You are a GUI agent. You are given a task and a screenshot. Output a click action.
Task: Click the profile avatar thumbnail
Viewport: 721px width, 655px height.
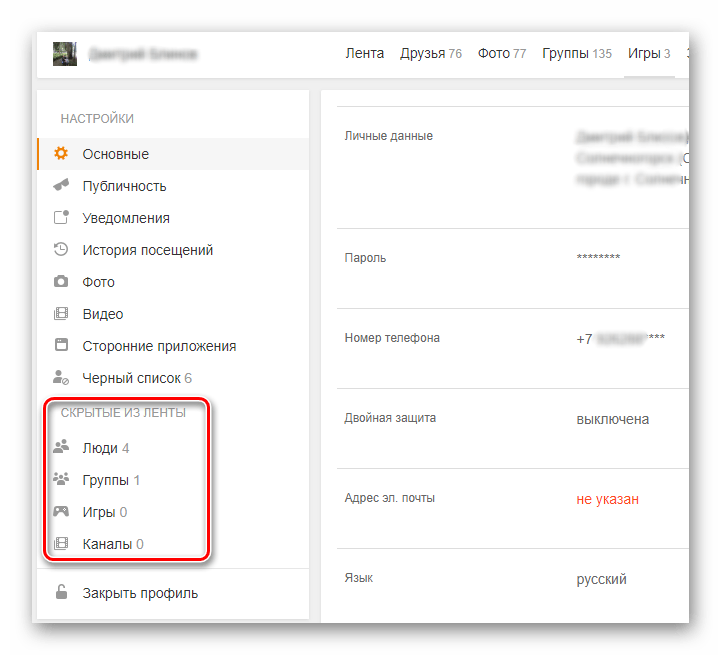[65, 54]
